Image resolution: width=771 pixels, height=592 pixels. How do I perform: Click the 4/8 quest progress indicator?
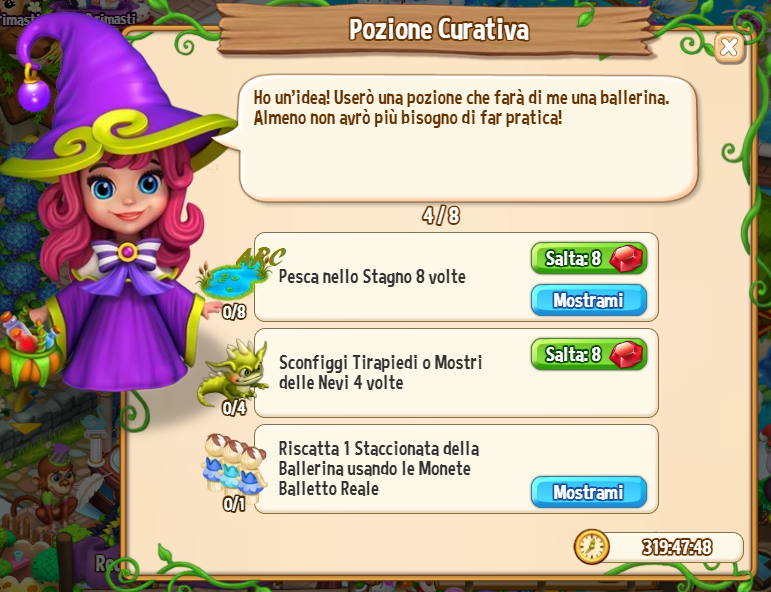[x=441, y=215]
